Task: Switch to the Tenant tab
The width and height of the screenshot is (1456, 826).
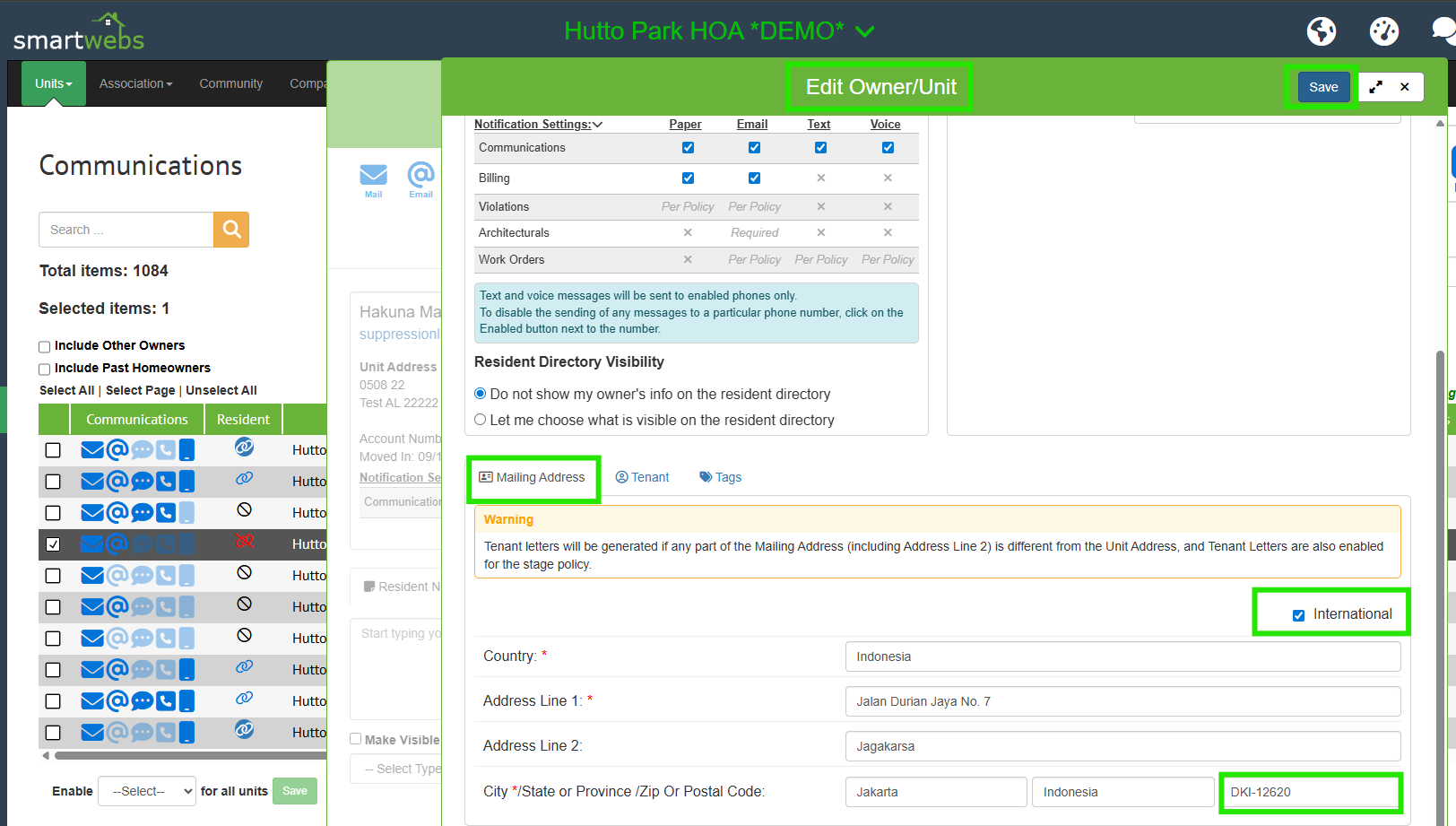Action: tap(642, 477)
